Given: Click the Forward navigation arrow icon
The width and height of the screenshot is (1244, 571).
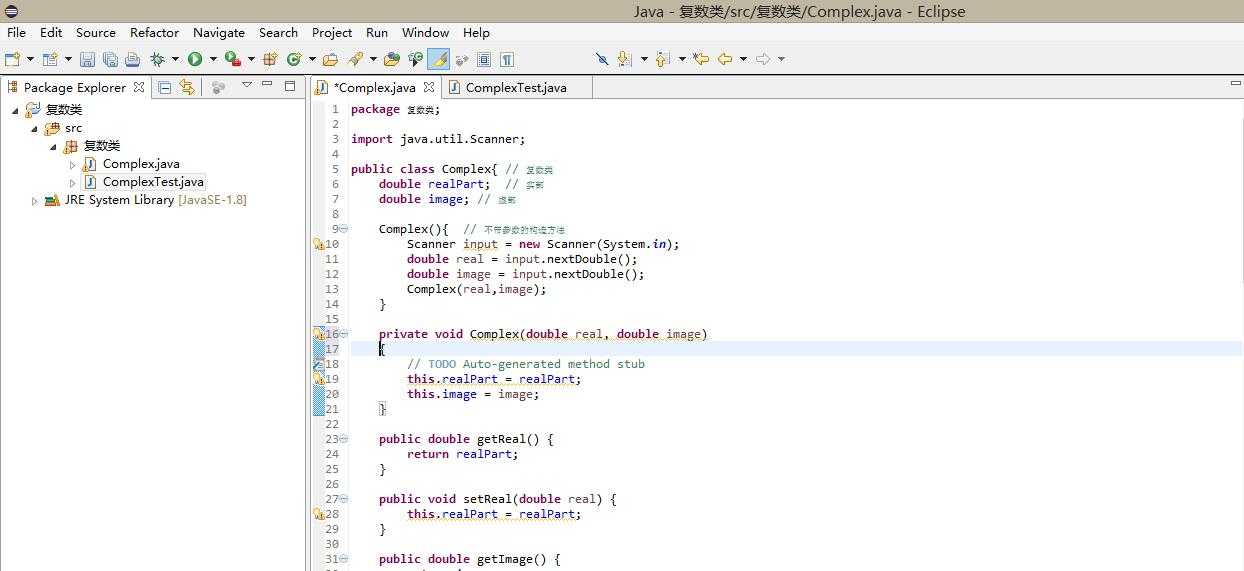Looking at the screenshot, I should pos(763,59).
